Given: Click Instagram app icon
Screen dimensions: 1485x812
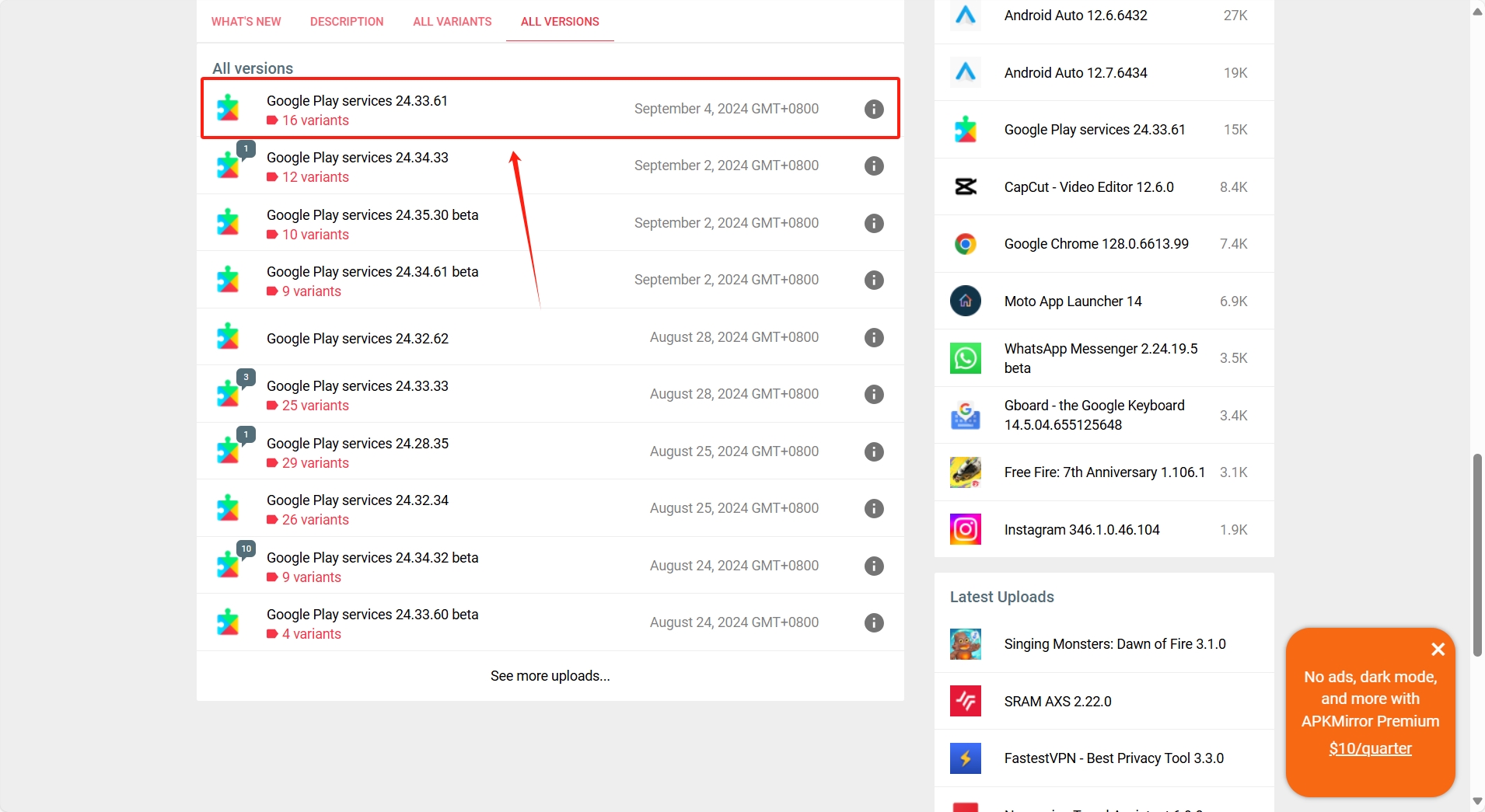Looking at the screenshot, I should (966, 529).
